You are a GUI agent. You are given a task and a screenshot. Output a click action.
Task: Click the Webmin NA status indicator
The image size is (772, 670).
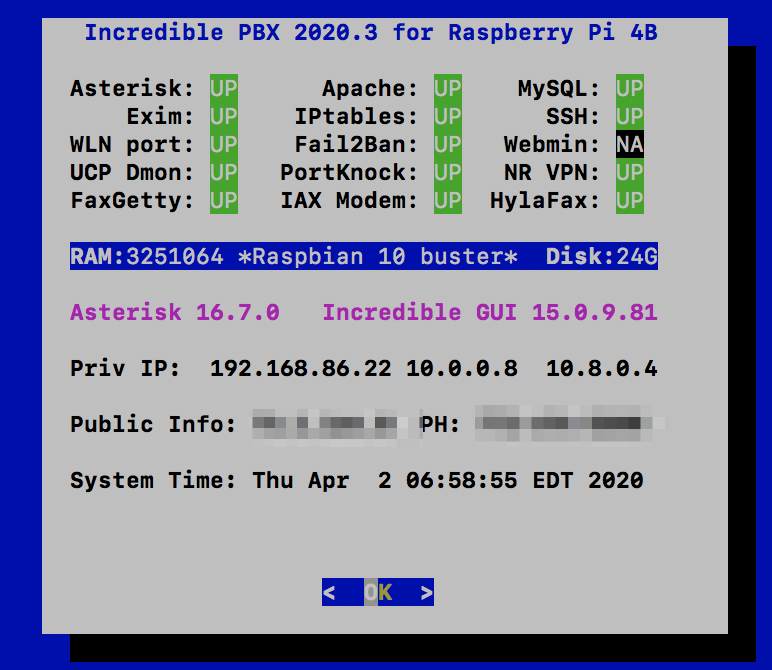(x=630, y=144)
